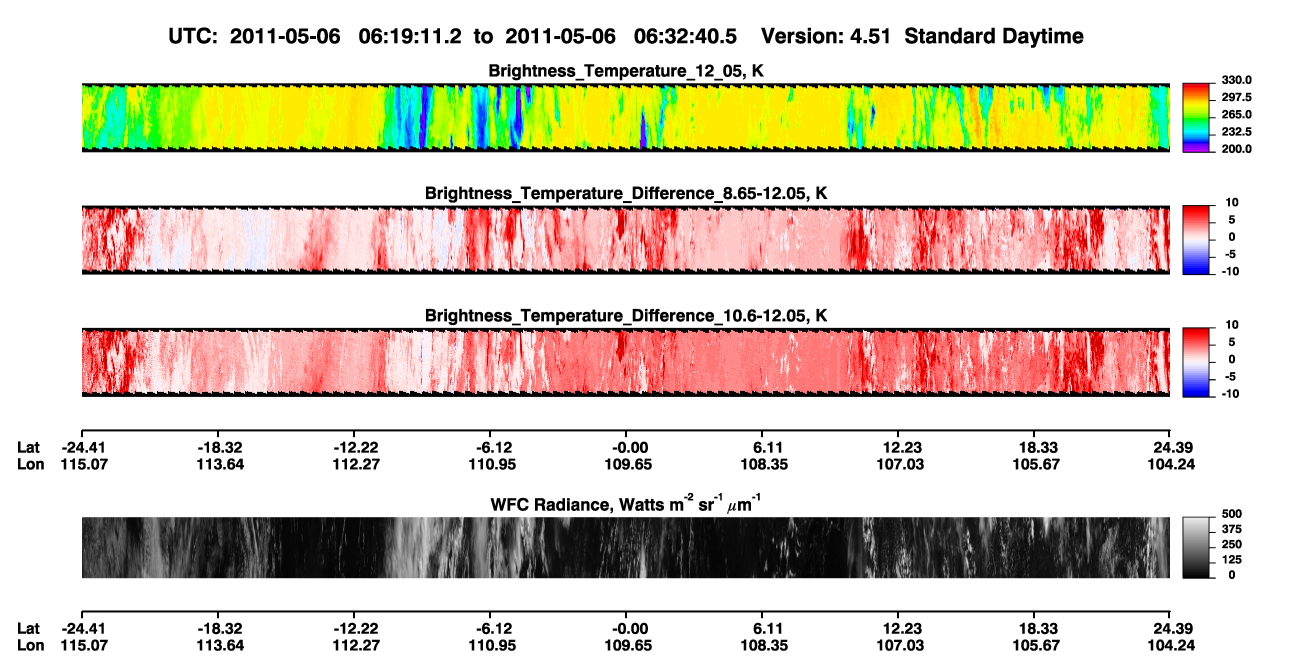
Task: Click the 8.65-12.05 temperature difference image strip
Action: click(x=626, y=240)
